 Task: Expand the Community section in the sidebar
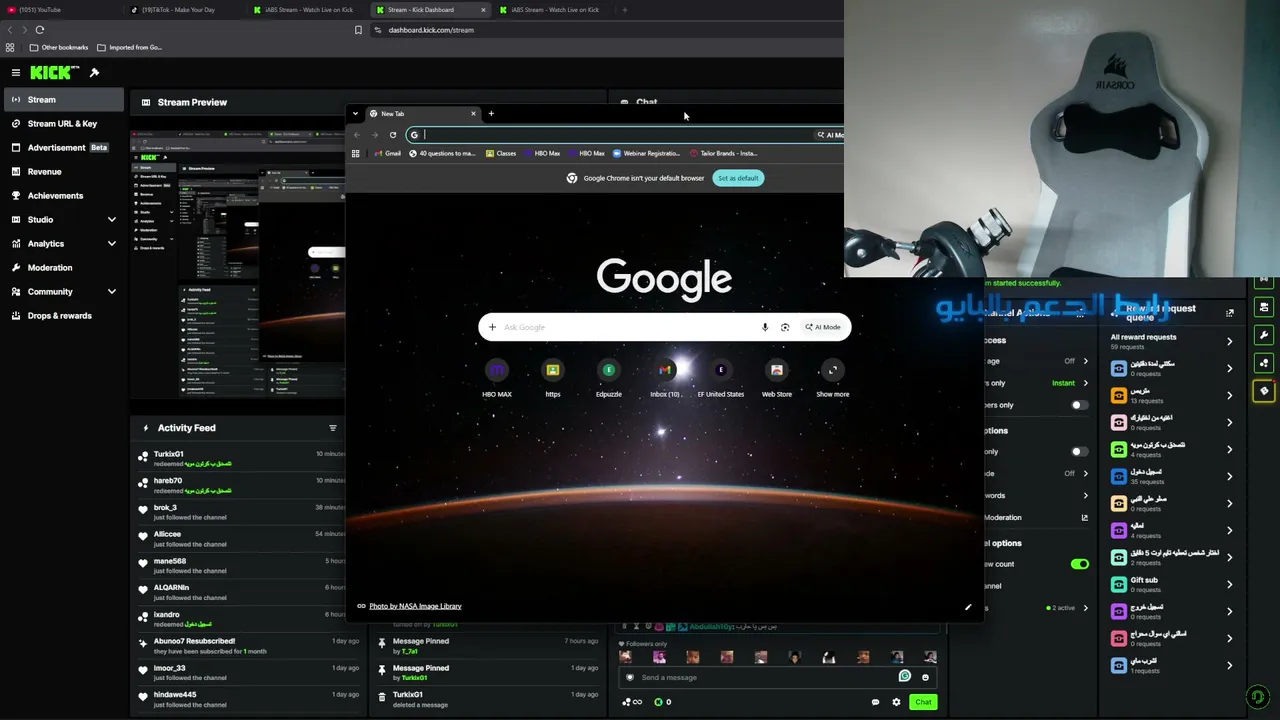tap(112, 292)
